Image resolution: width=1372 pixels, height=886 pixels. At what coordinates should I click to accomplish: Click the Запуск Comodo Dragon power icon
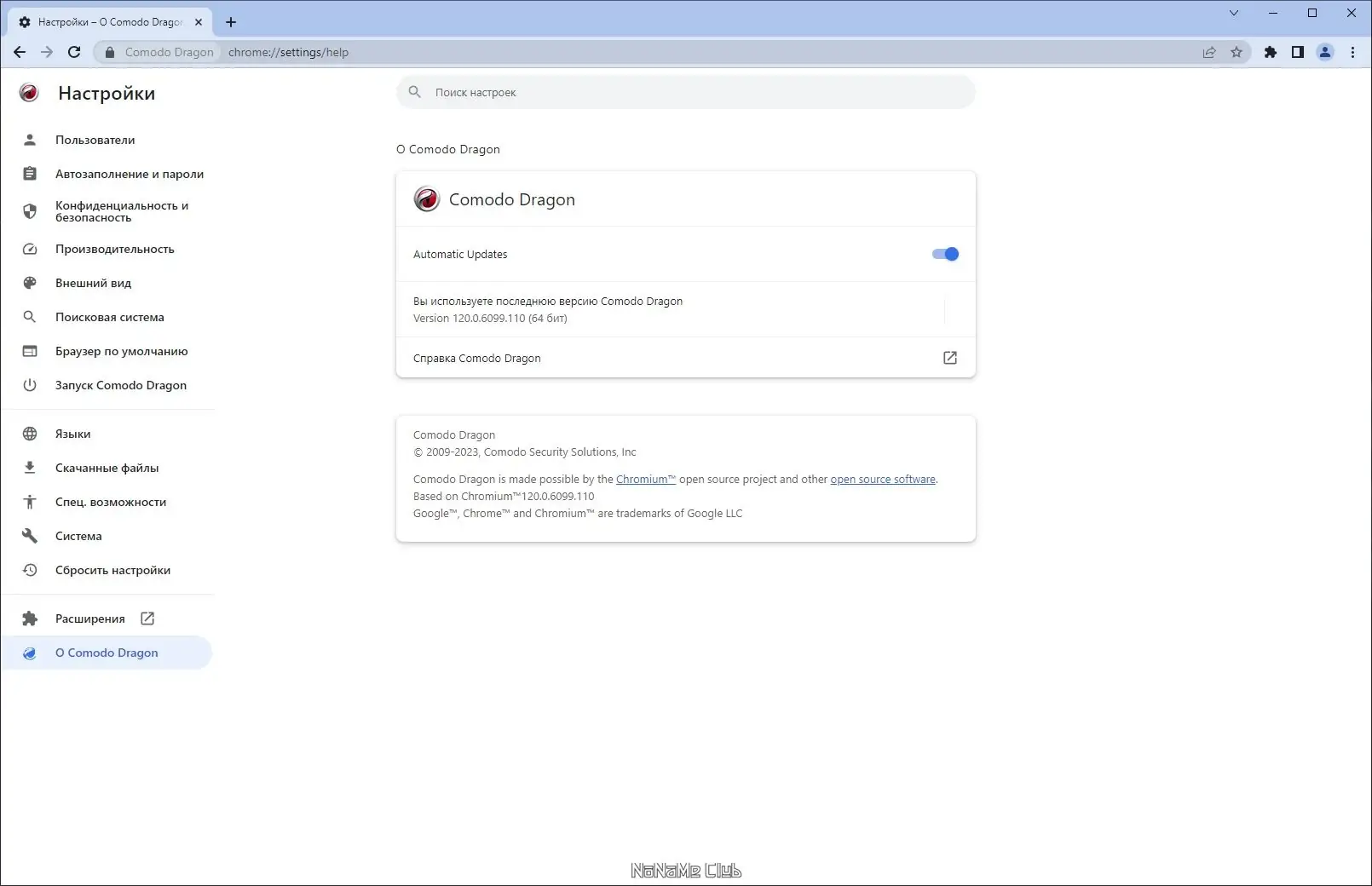pos(30,385)
